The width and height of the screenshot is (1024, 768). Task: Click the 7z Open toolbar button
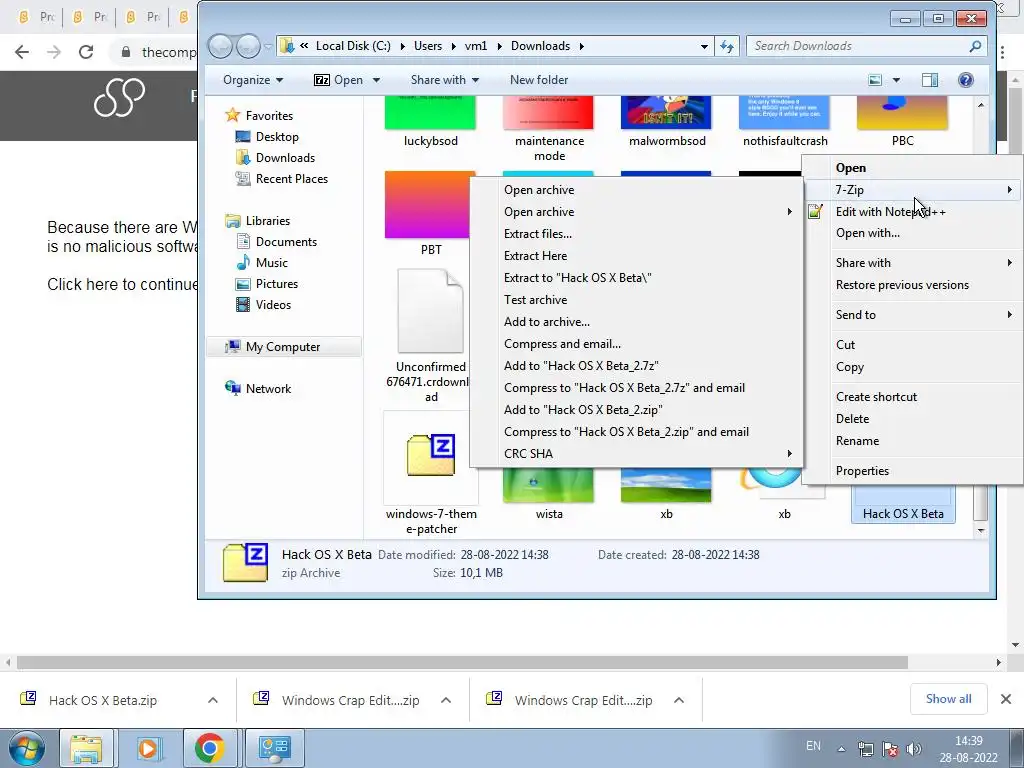pyautogui.click(x=338, y=80)
